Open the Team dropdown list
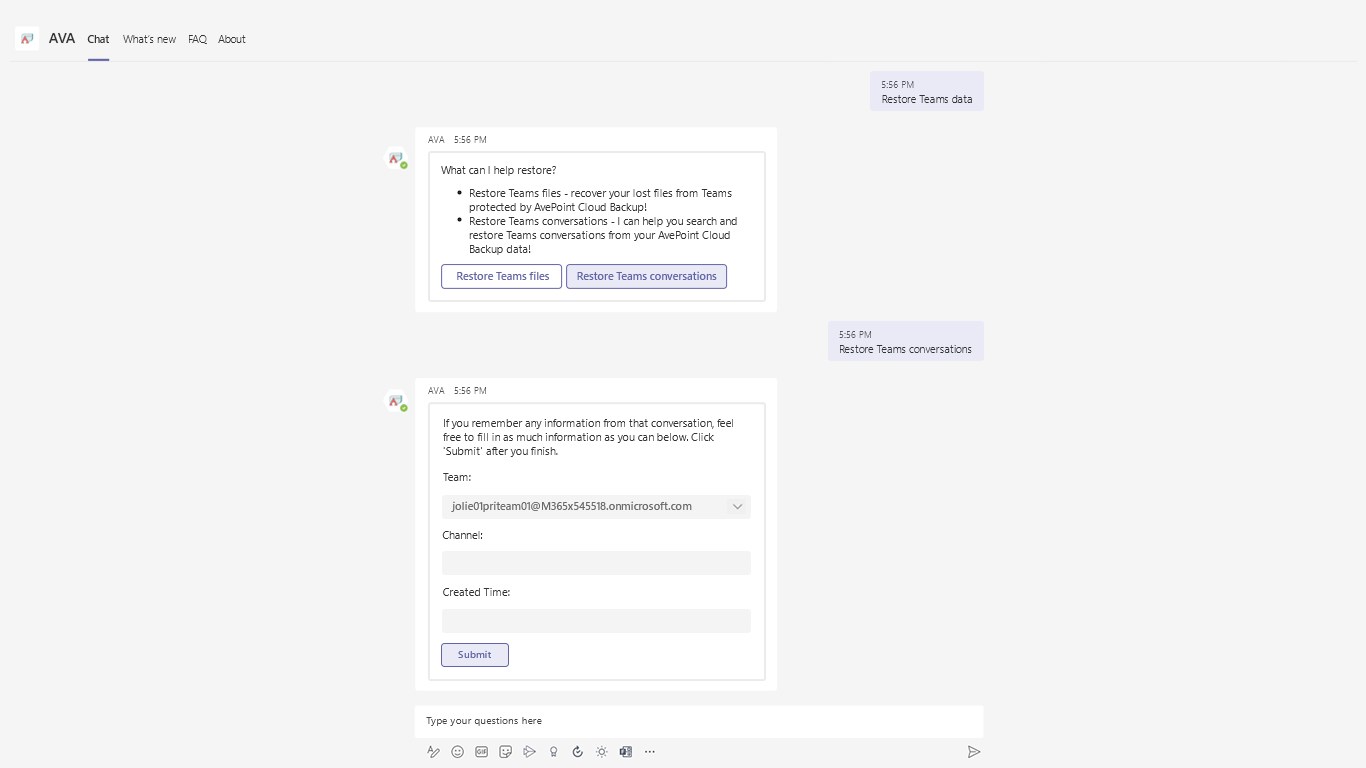Viewport: 1366px width, 768px height. click(x=596, y=506)
